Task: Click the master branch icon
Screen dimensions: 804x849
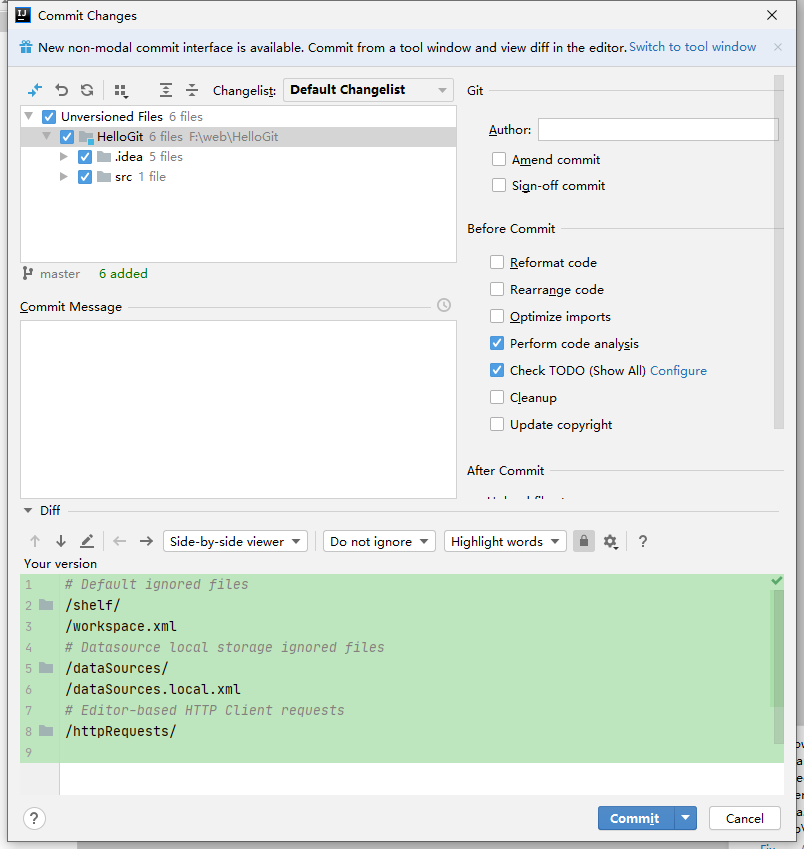Action: click(x=28, y=273)
